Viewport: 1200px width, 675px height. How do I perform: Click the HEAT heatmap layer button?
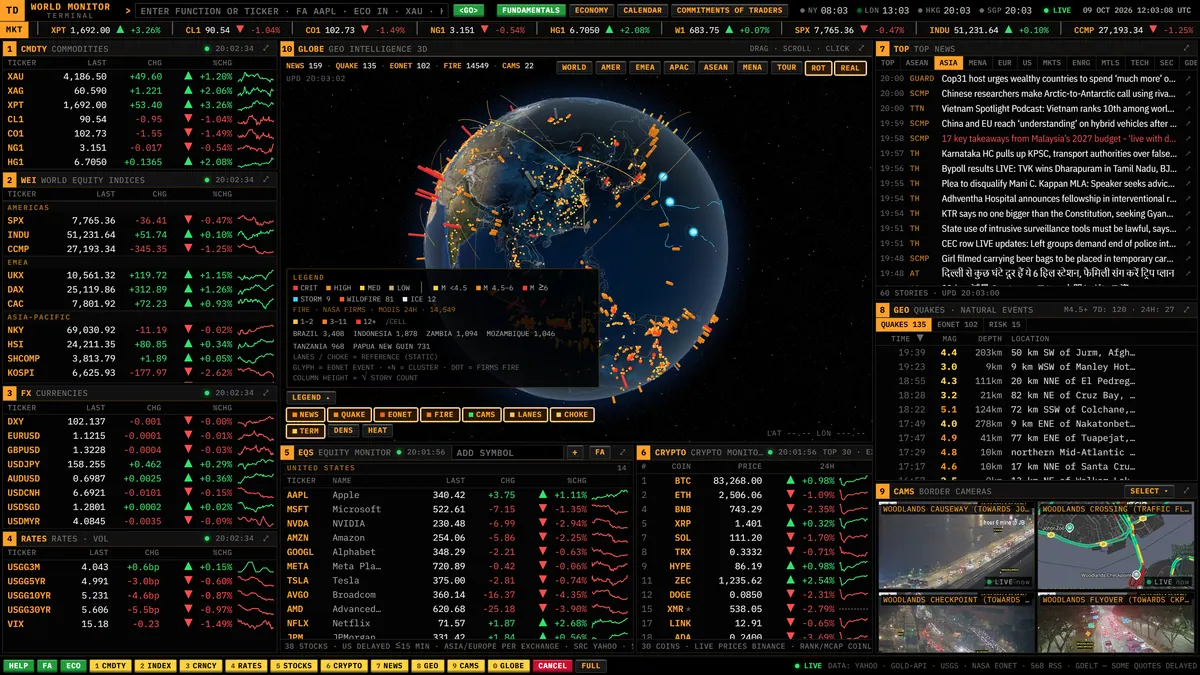tap(377, 431)
